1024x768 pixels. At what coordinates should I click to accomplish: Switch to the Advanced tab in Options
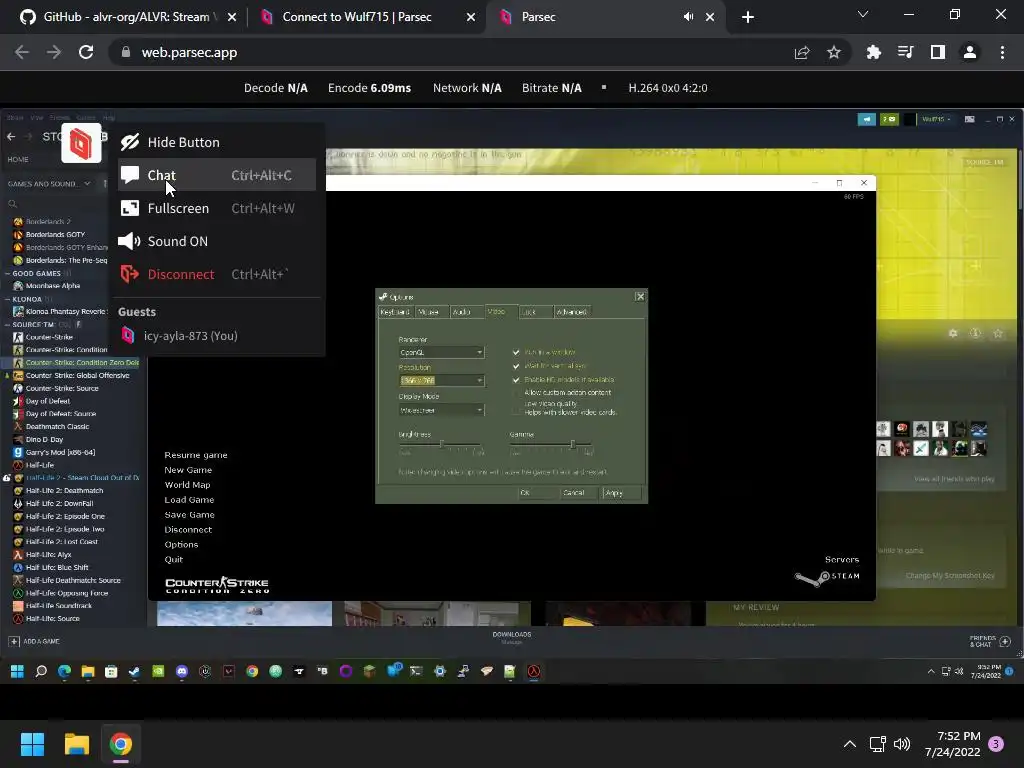pyautogui.click(x=571, y=312)
